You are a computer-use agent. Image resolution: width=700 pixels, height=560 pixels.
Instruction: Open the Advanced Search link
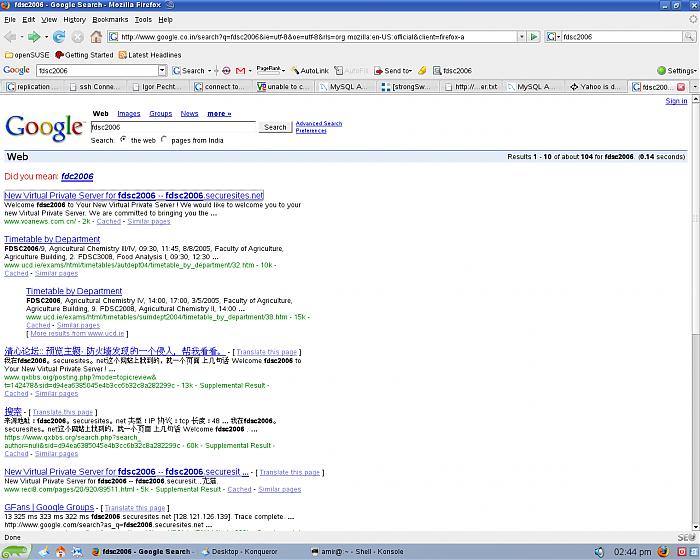tap(319, 124)
